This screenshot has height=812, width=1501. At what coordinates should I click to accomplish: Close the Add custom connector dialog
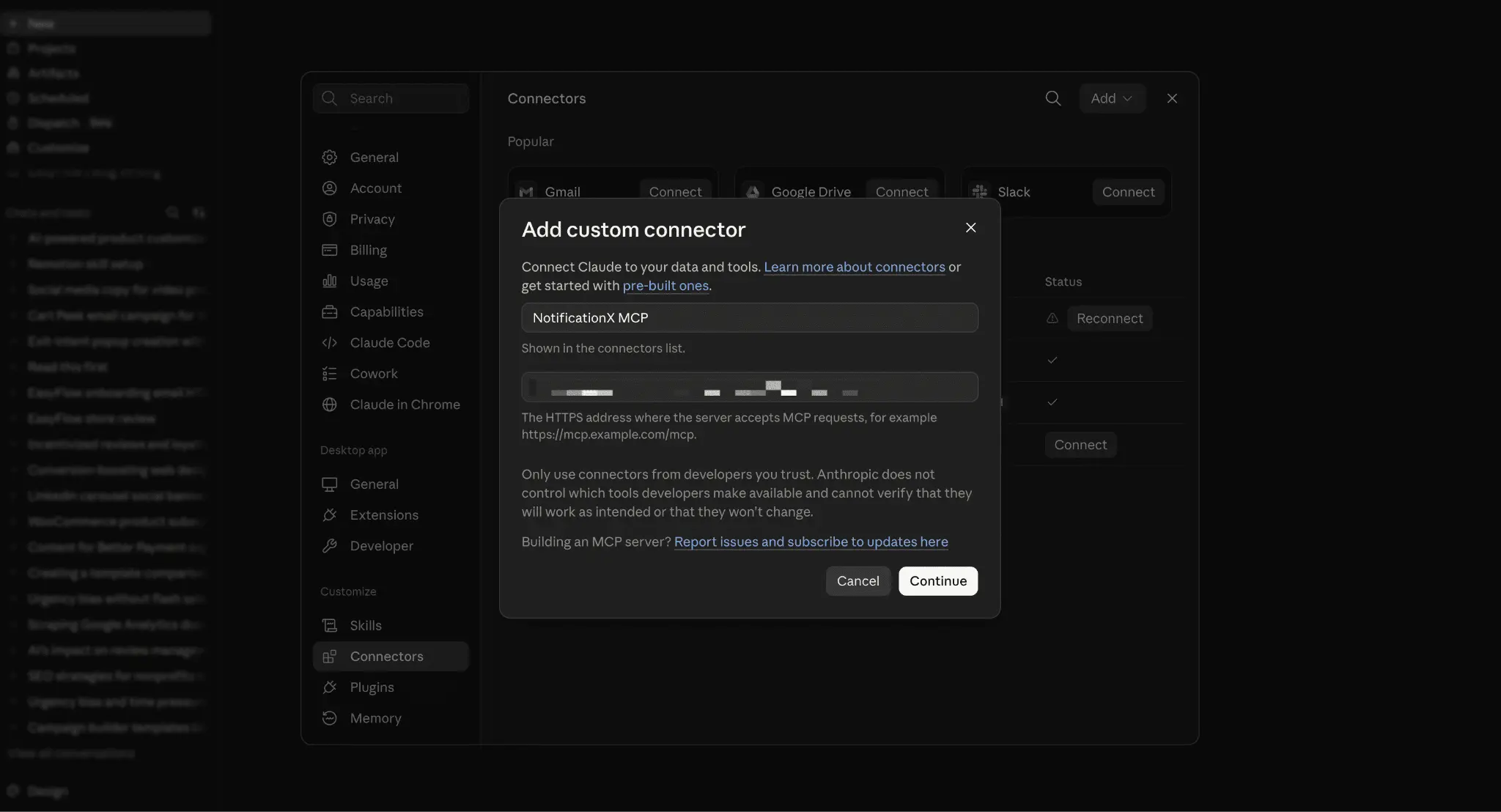tap(970, 228)
